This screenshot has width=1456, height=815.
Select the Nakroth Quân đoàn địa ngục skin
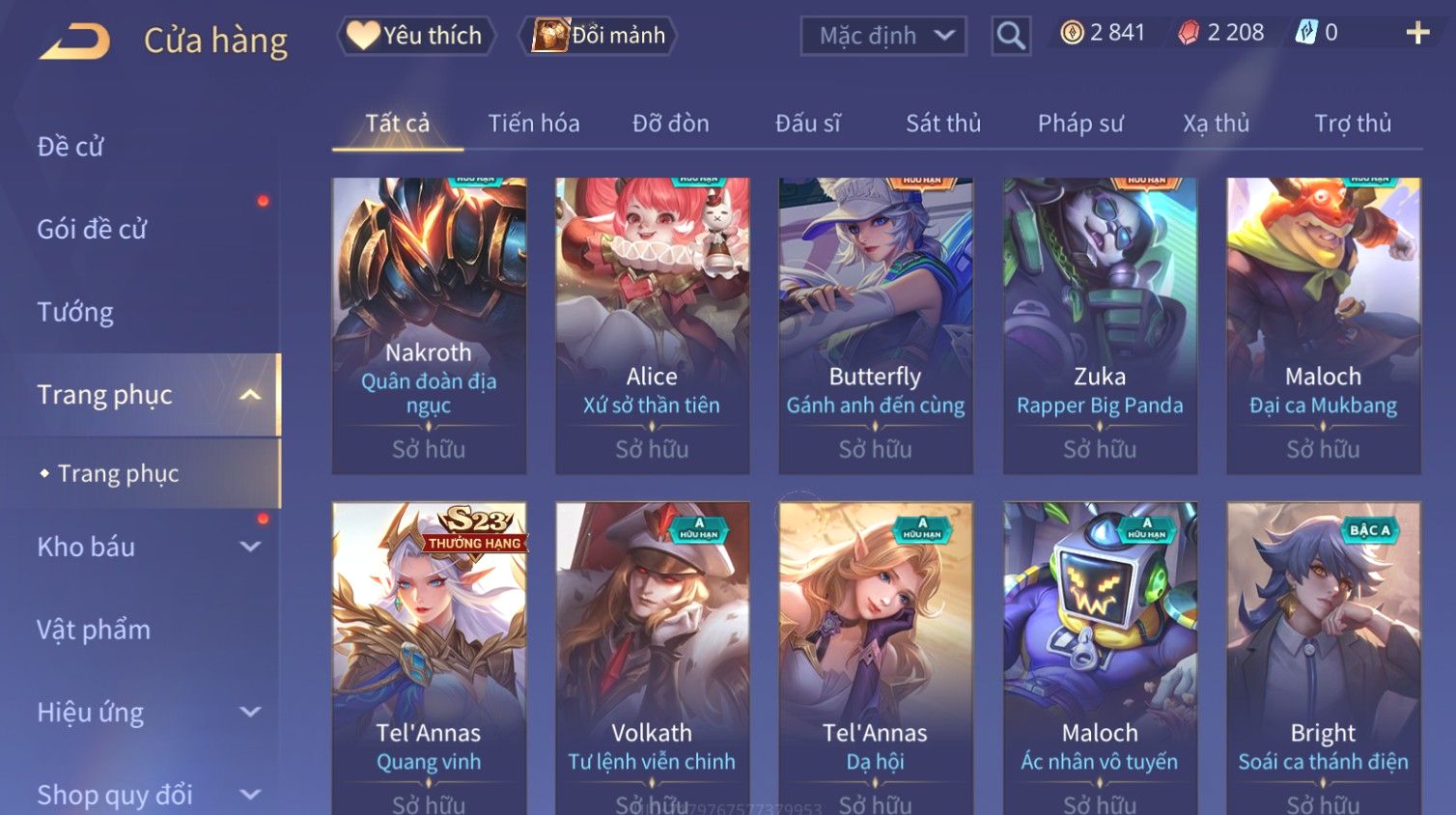[x=429, y=325]
